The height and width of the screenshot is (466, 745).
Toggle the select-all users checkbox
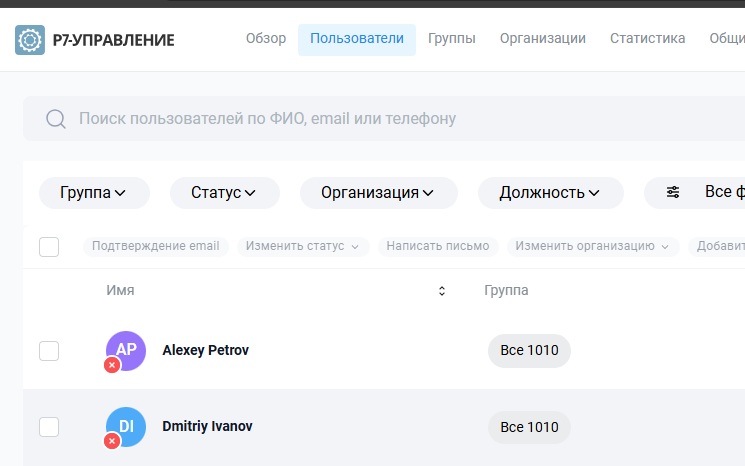point(49,246)
